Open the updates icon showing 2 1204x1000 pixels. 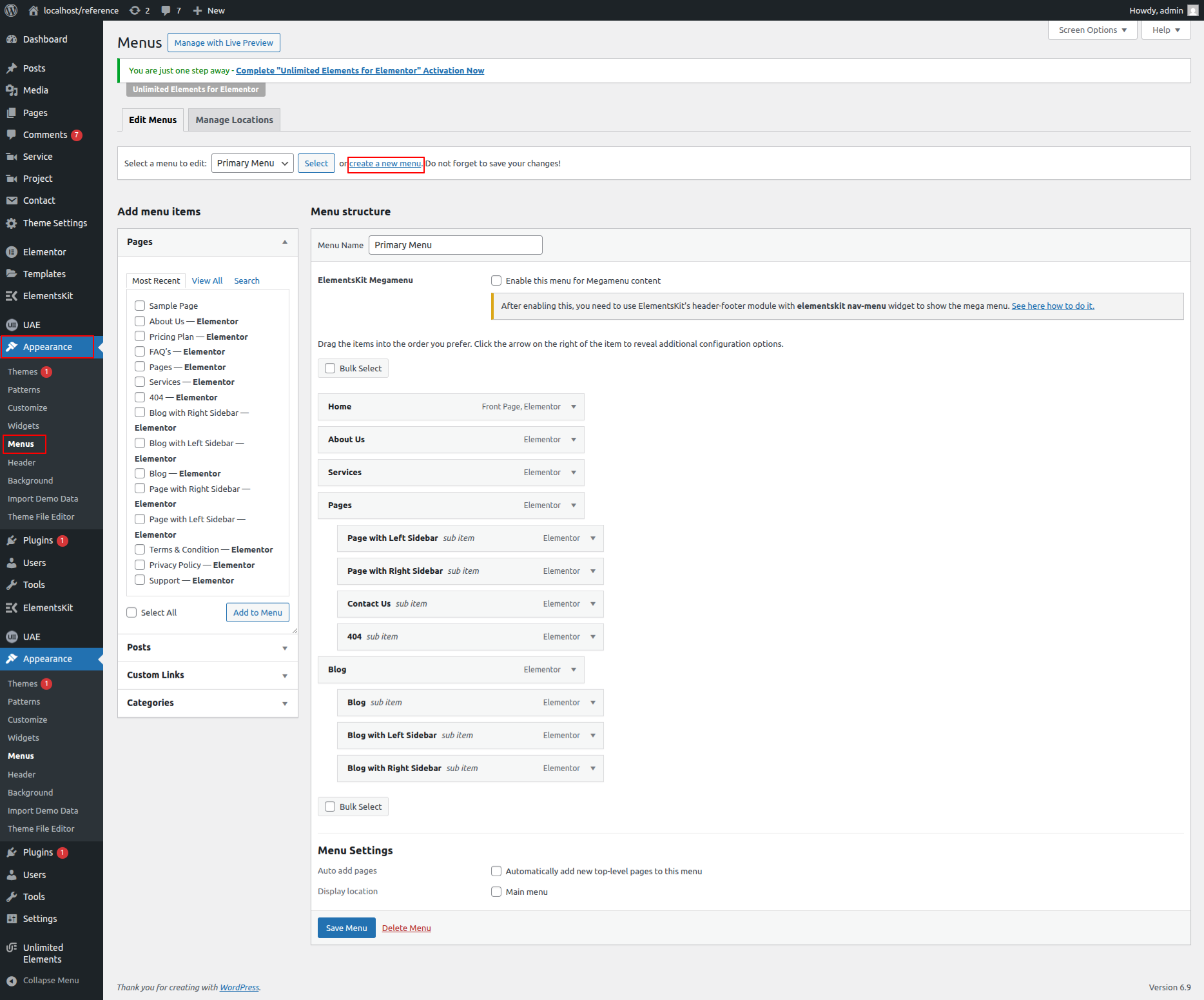[135, 10]
